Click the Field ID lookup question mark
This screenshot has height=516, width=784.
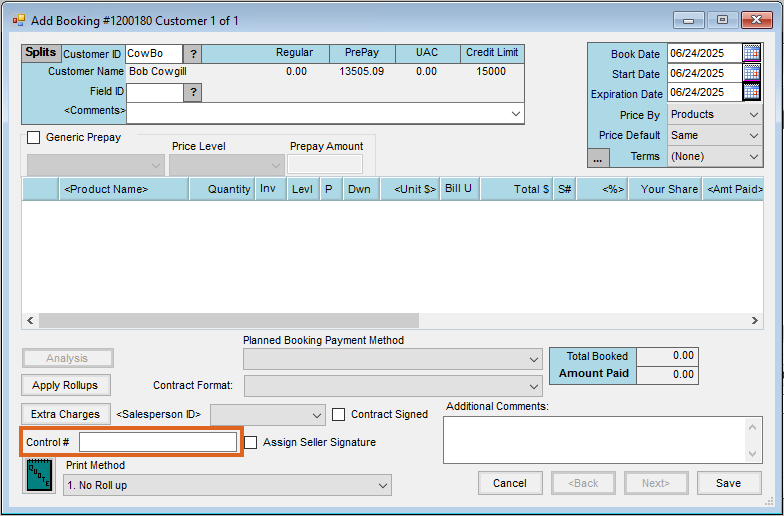193,92
